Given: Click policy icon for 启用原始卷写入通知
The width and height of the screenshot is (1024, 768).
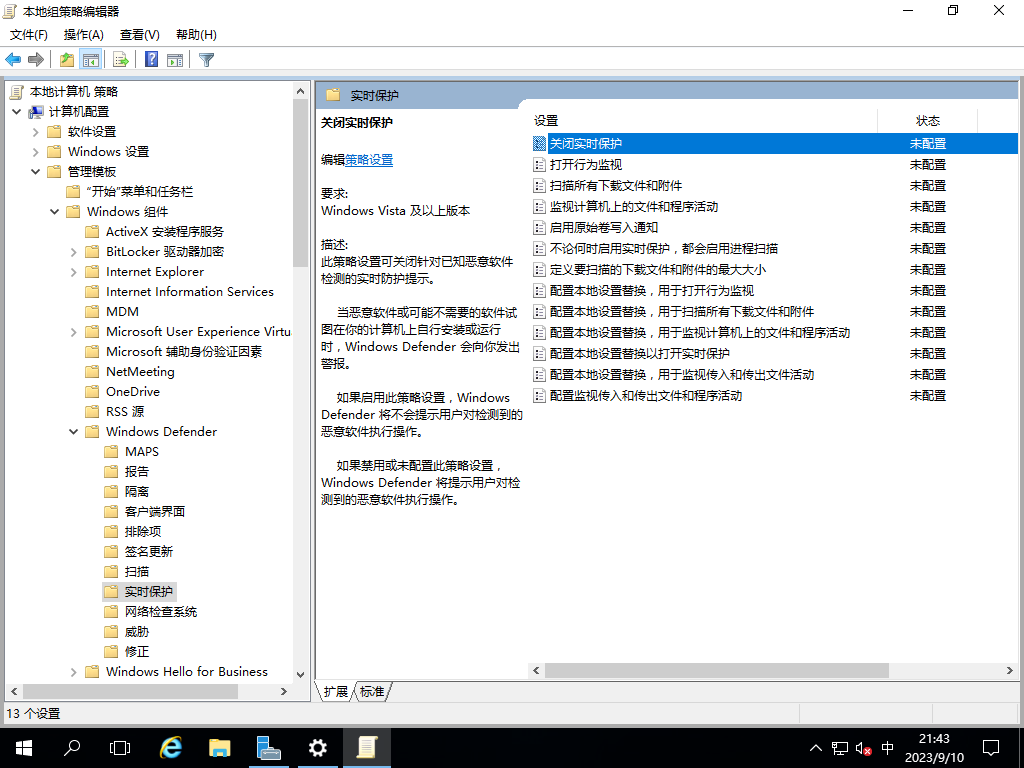Looking at the screenshot, I should pos(539,227).
